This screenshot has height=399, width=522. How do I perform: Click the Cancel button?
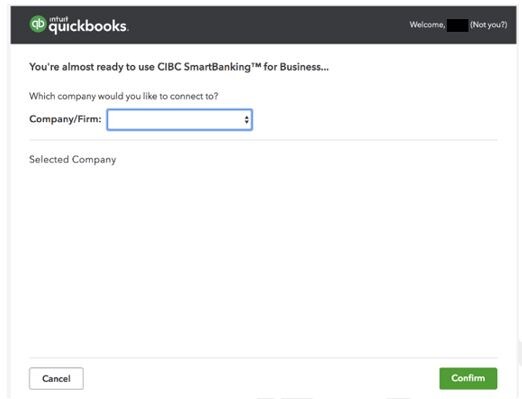click(x=56, y=378)
